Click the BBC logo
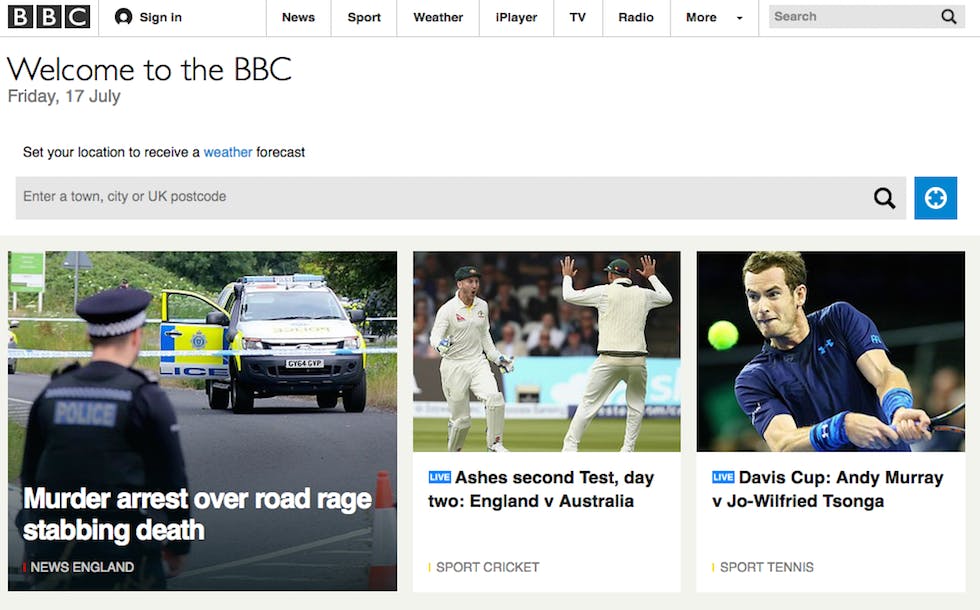Screen dimensions: 980x610 [47, 16]
